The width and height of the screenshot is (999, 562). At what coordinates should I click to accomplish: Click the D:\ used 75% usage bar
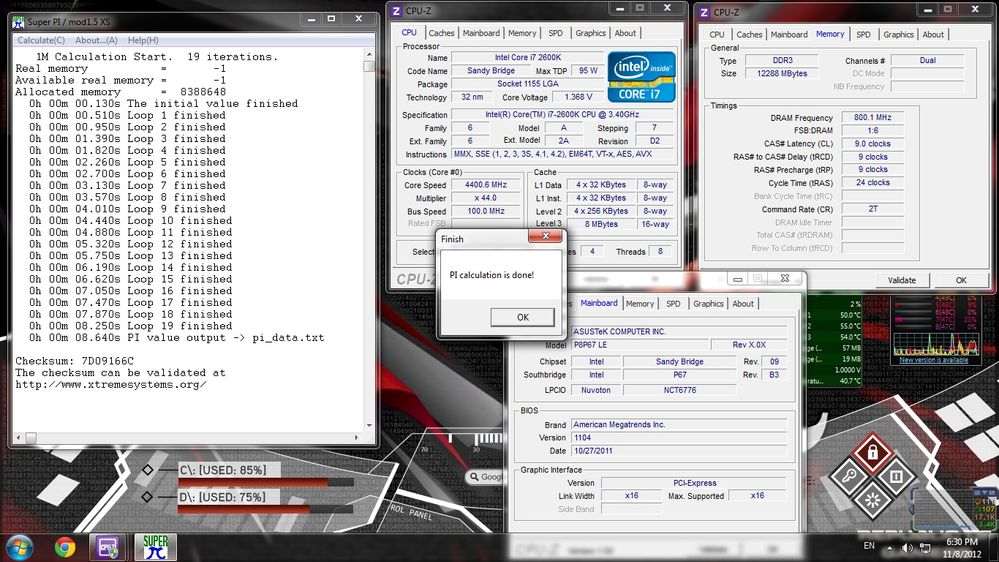(266, 510)
